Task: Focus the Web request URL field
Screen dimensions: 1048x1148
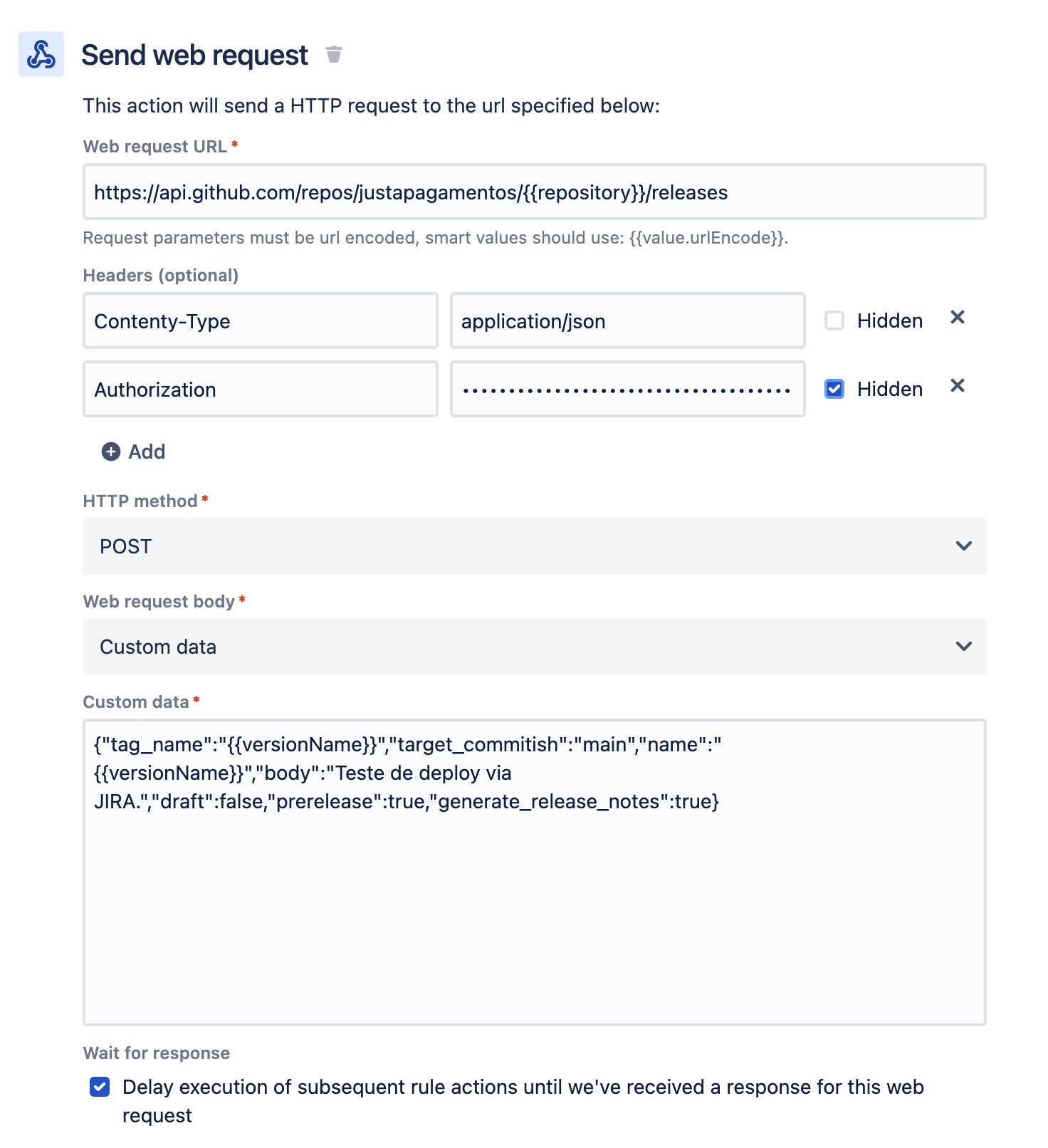Action: pyautogui.click(x=535, y=192)
